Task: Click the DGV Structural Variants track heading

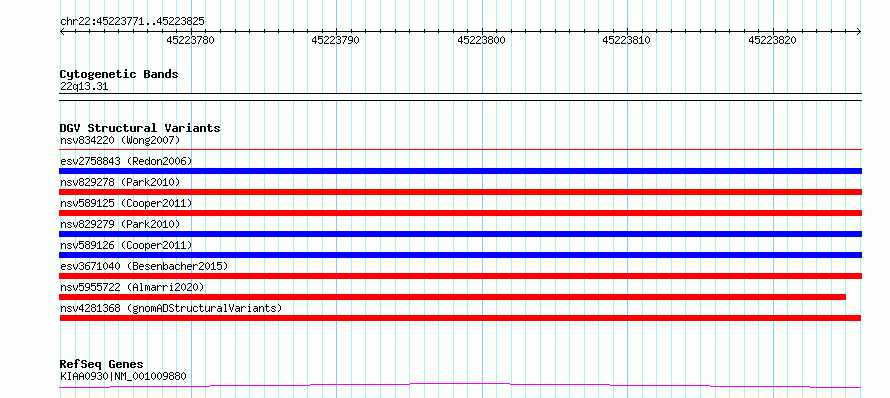Action: (140, 128)
